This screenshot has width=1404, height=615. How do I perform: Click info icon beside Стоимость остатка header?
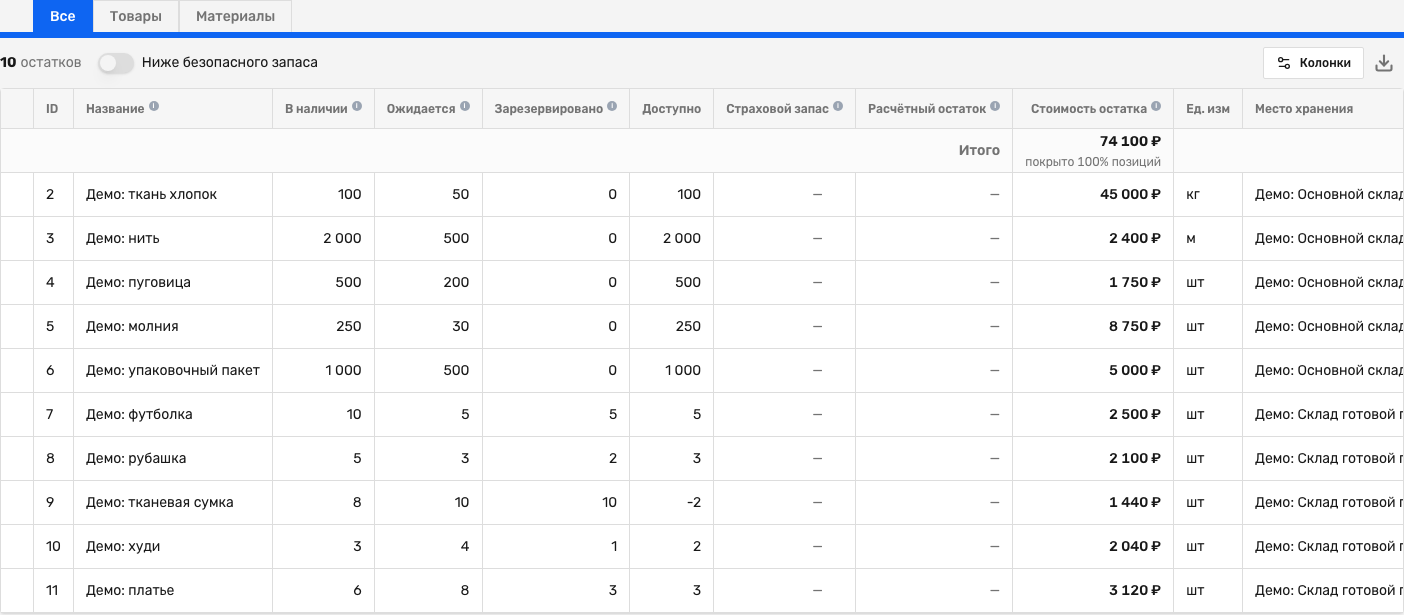[1156, 107]
